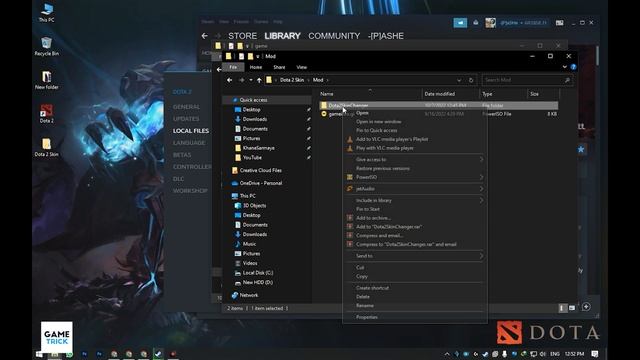Select BETAS in Dota 2 properties

182,155
